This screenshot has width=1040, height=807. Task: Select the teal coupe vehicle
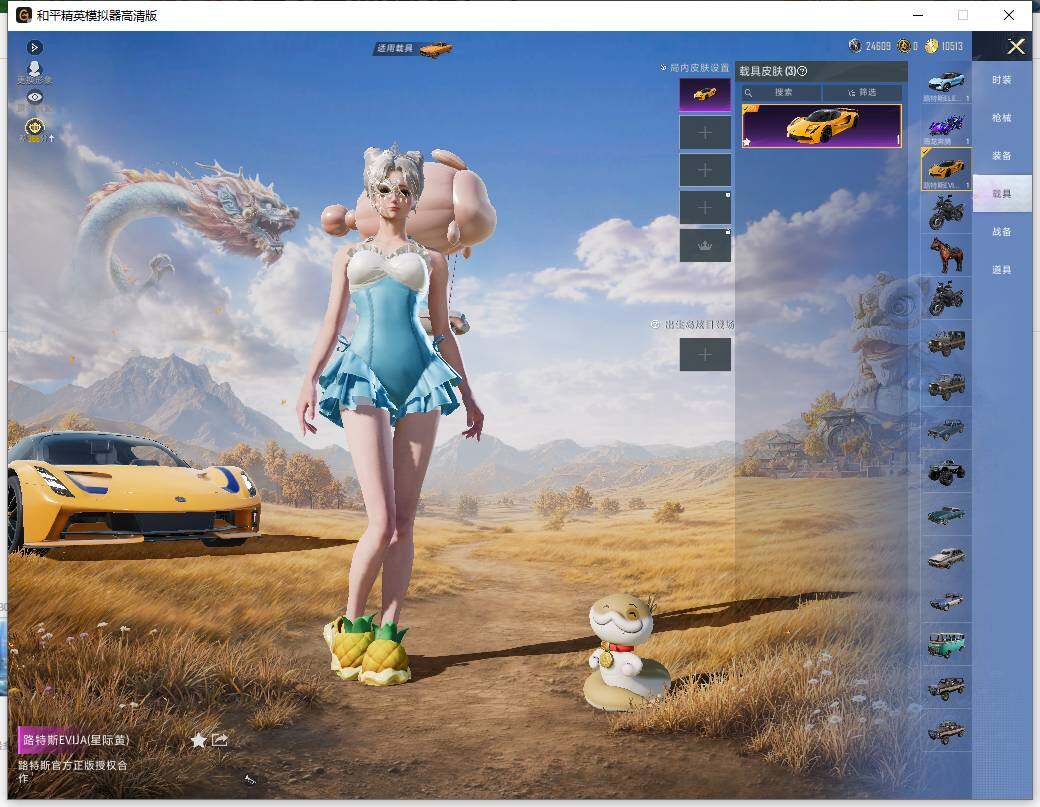click(x=946, y=515)
